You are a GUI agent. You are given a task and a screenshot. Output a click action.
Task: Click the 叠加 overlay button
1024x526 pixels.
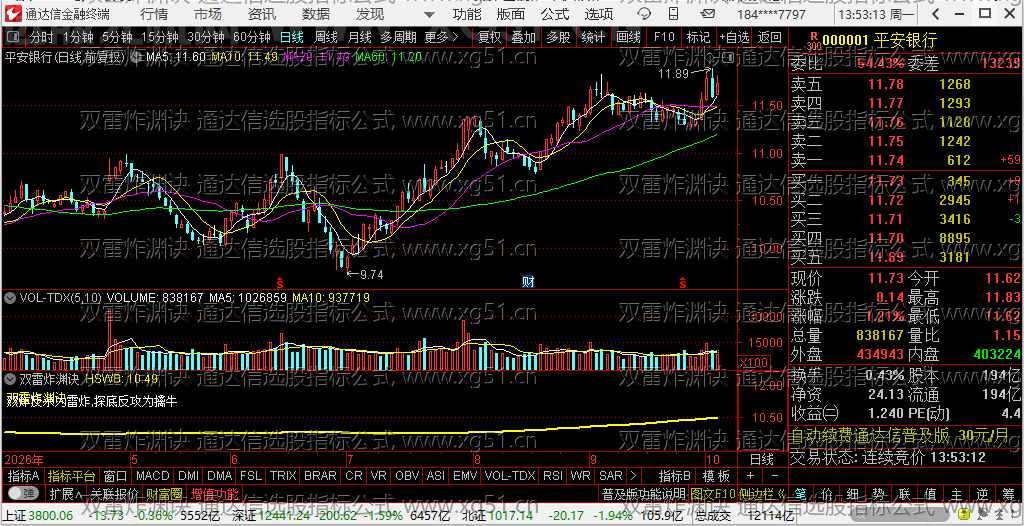(x=524, y=37)
